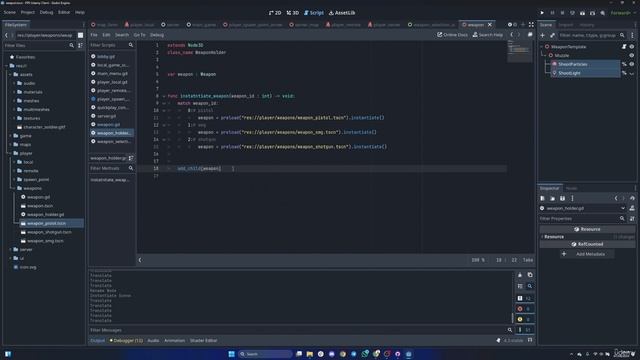The image size is (640, 360).
Task: Collapse the weapons folder
Action: pos(14,189)
